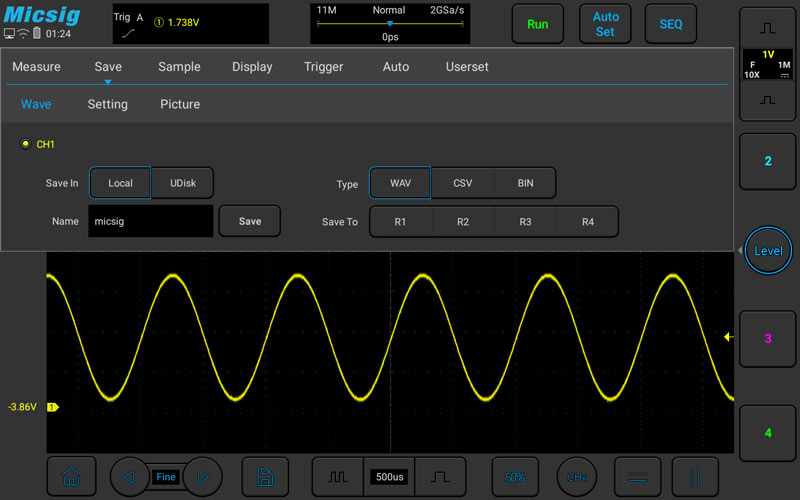
Task: Click the yellow trigger level arrow marker
Action: coord(729,337)
